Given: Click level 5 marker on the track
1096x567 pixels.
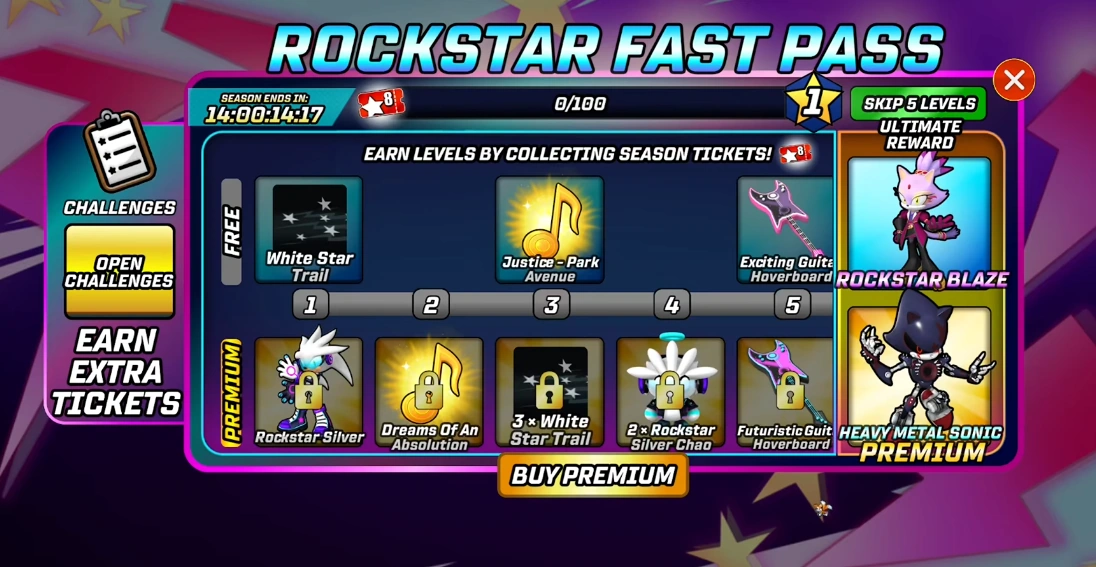Looking at the screenshot, I should (x=792, y=305).
